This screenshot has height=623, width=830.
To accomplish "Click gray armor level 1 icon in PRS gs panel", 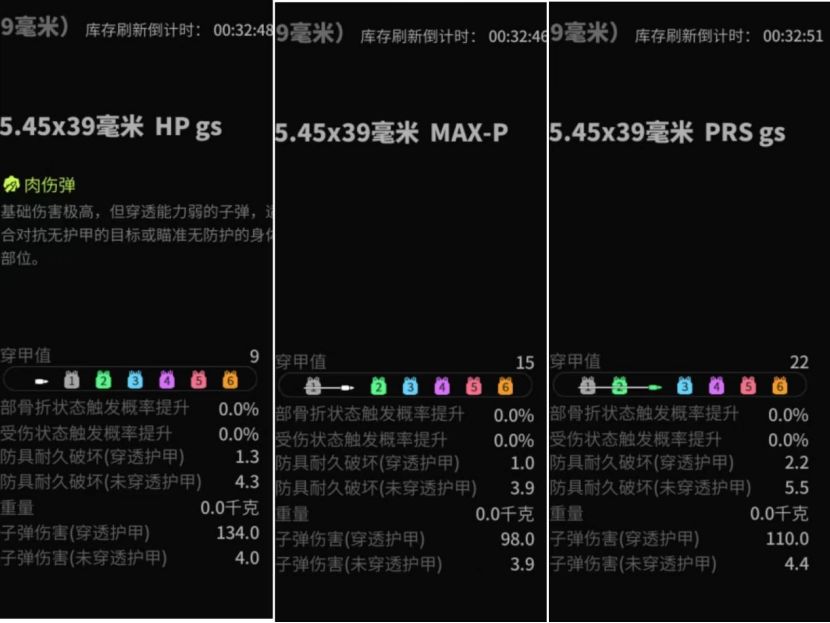I will click(x=588, y=386).
